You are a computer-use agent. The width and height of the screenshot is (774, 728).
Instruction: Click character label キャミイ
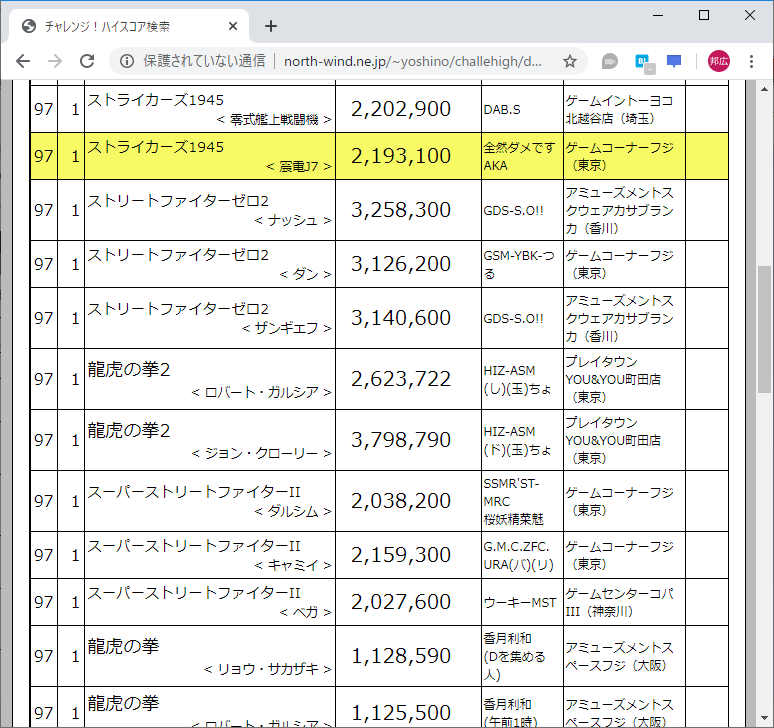293,566
